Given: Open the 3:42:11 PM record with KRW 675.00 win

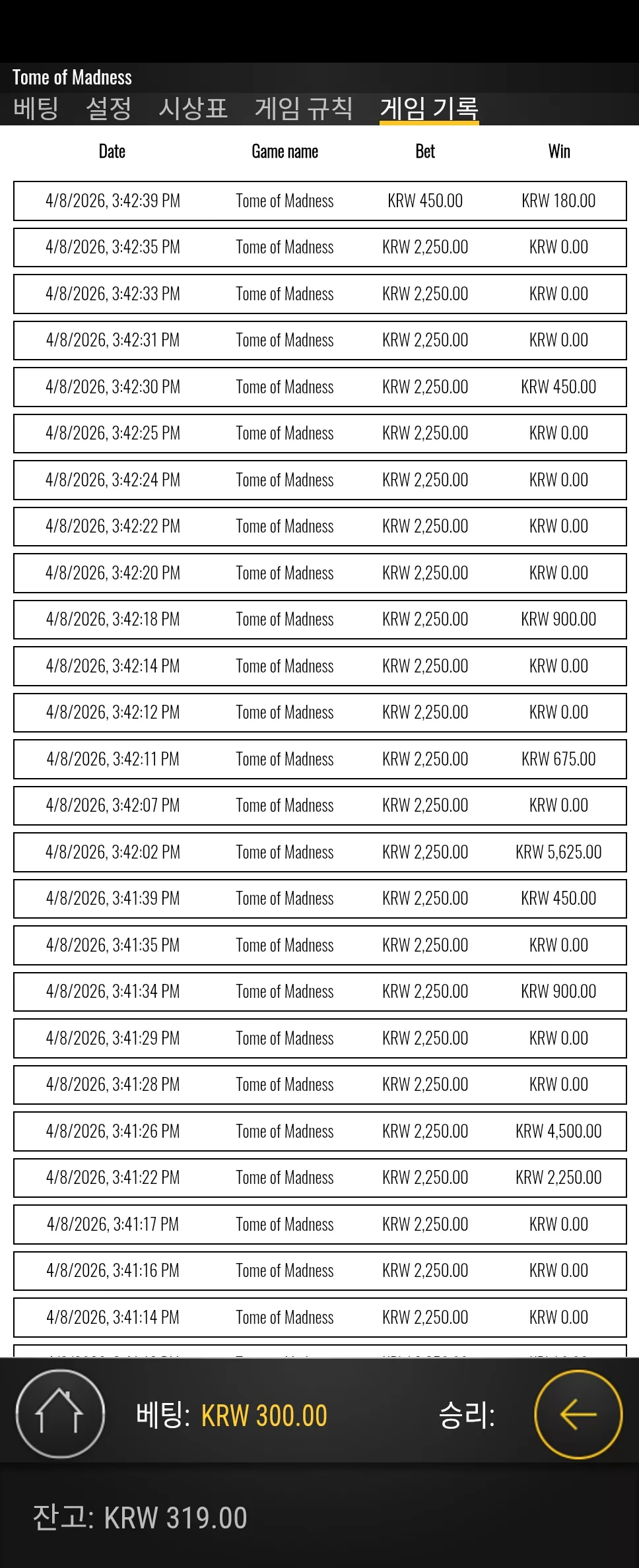Looking at the screenshot, I should click(320, 760).
